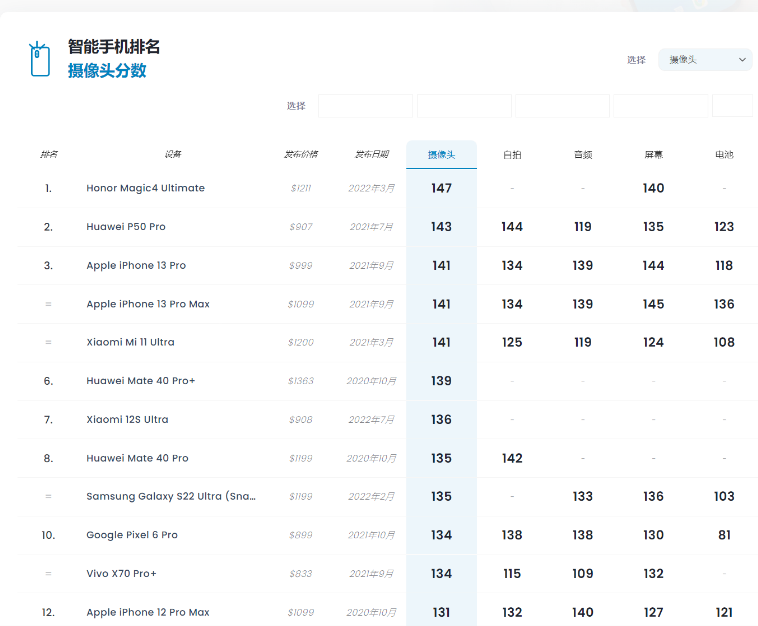The height and width of the screenshot is (626, 758).
Task: Open Honor Magic4 Ultimate device link
Action: pos(146,188)
